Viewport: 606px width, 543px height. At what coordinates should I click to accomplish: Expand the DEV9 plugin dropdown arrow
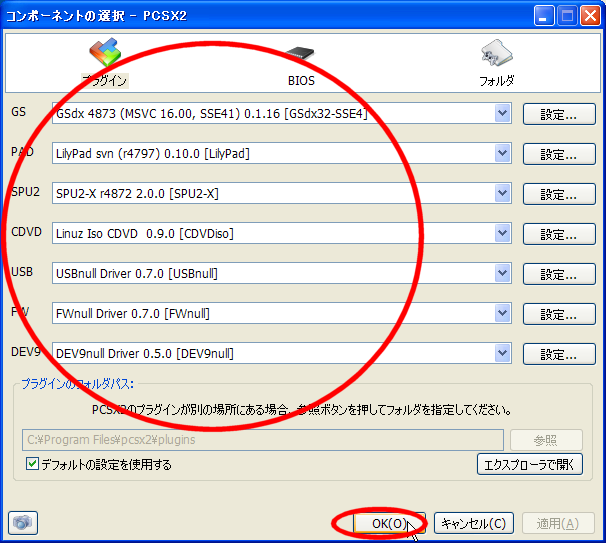pyautogui.click(x=502, y=353)
